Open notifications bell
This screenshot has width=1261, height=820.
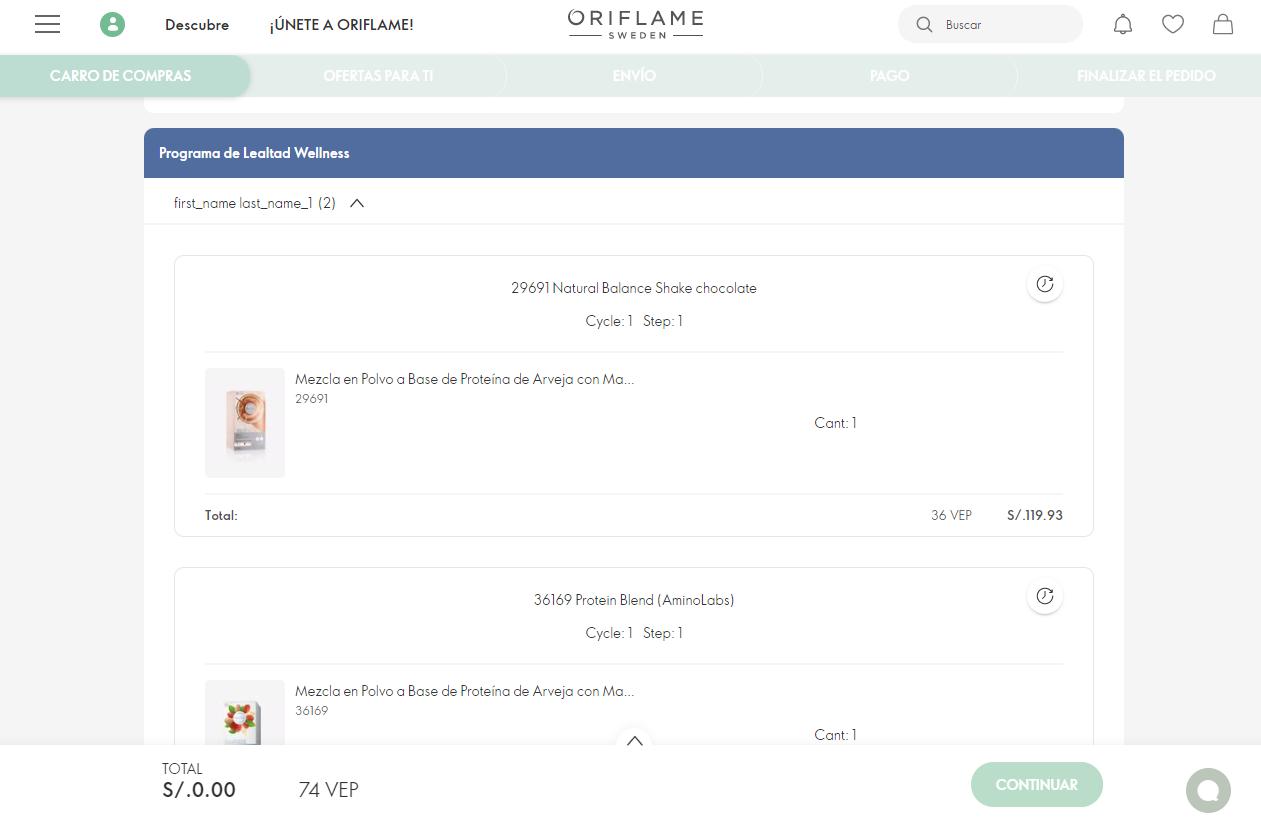[x=1123, y=25]
